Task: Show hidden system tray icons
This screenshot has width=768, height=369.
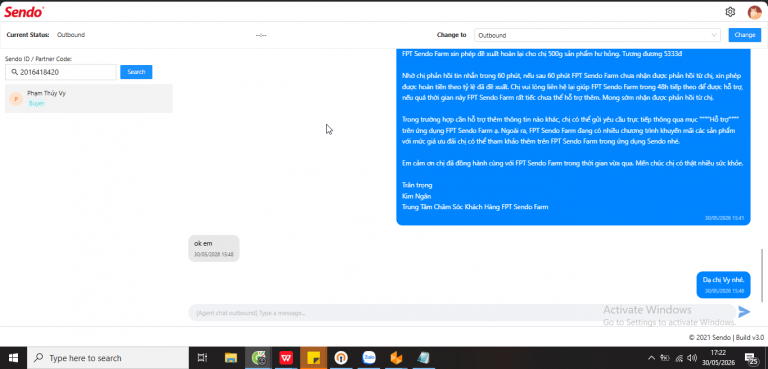Action: pos(651,358)
